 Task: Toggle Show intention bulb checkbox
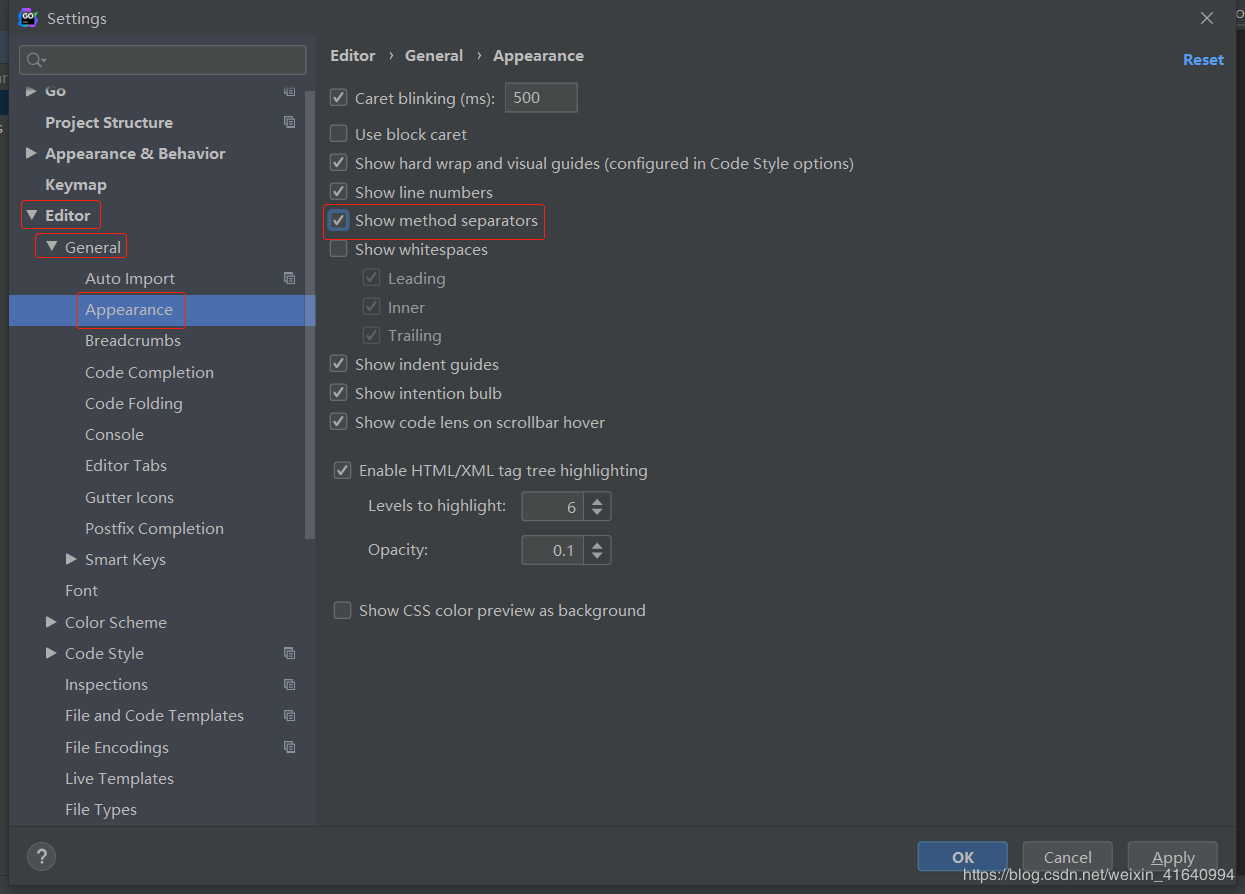point(339,393)
